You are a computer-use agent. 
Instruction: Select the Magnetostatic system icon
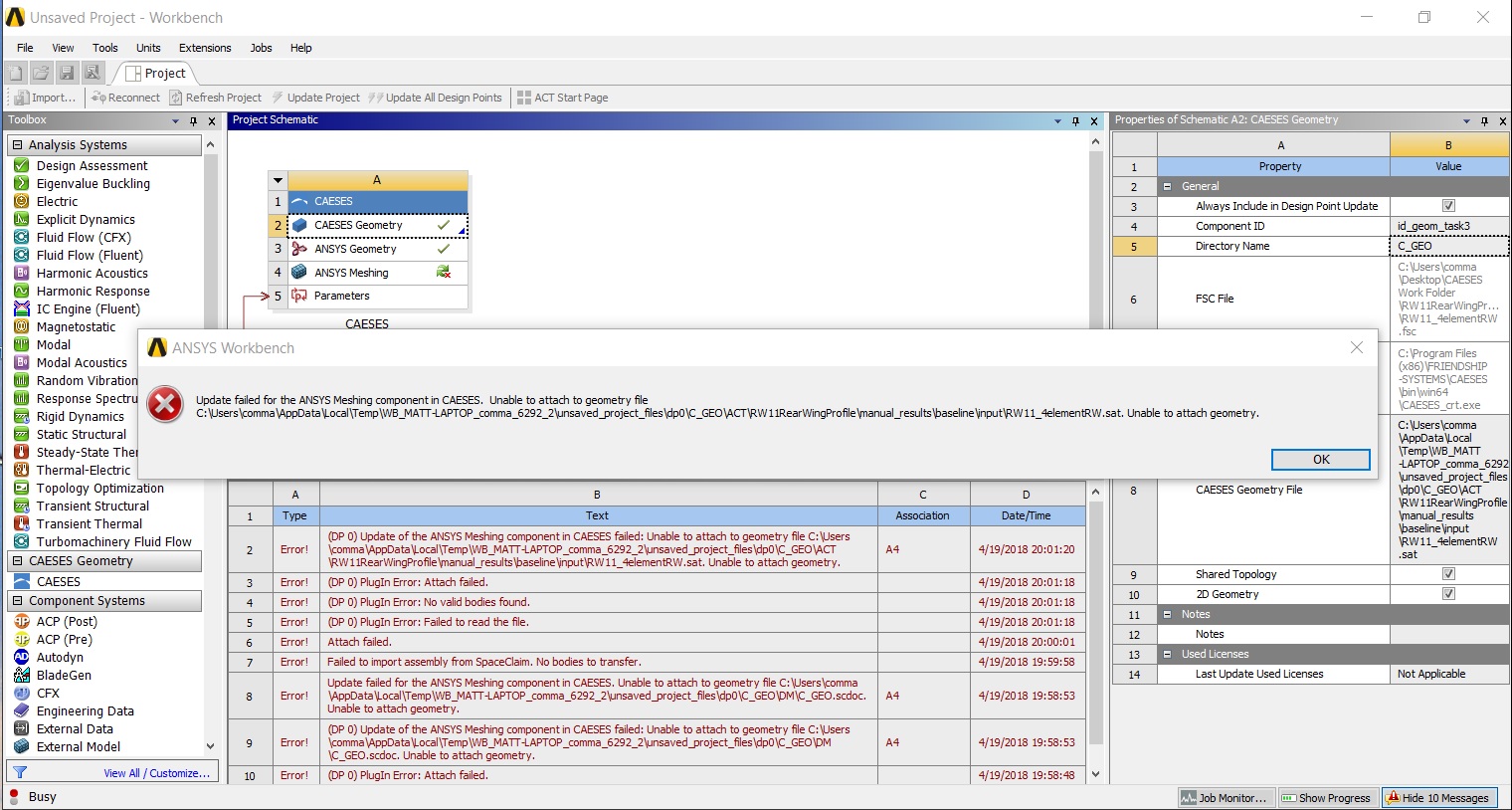click(x=21, y=327)
